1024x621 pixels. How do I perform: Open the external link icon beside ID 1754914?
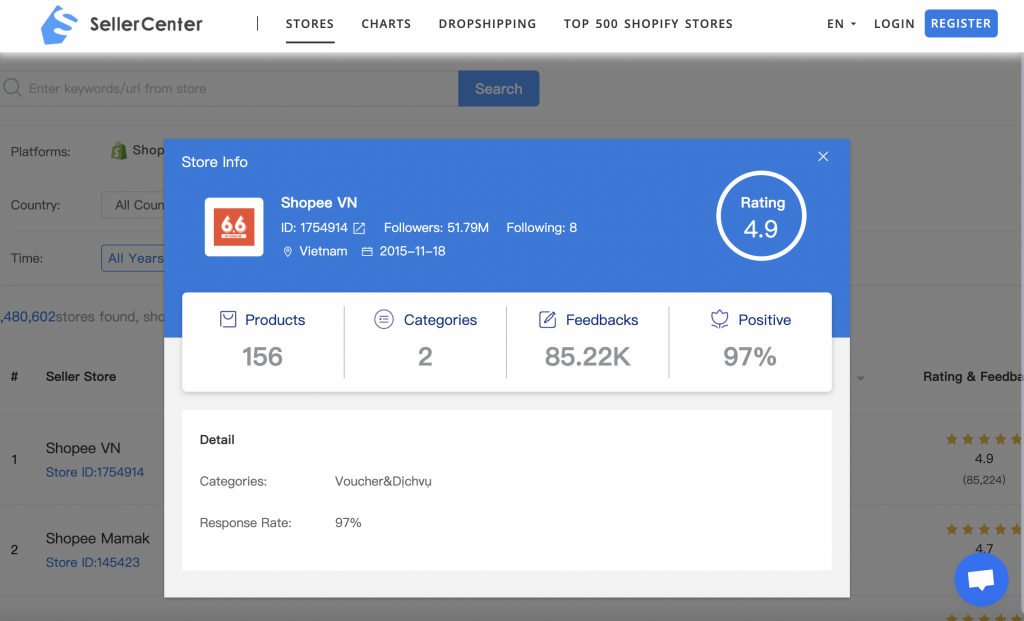click(359, 228)
